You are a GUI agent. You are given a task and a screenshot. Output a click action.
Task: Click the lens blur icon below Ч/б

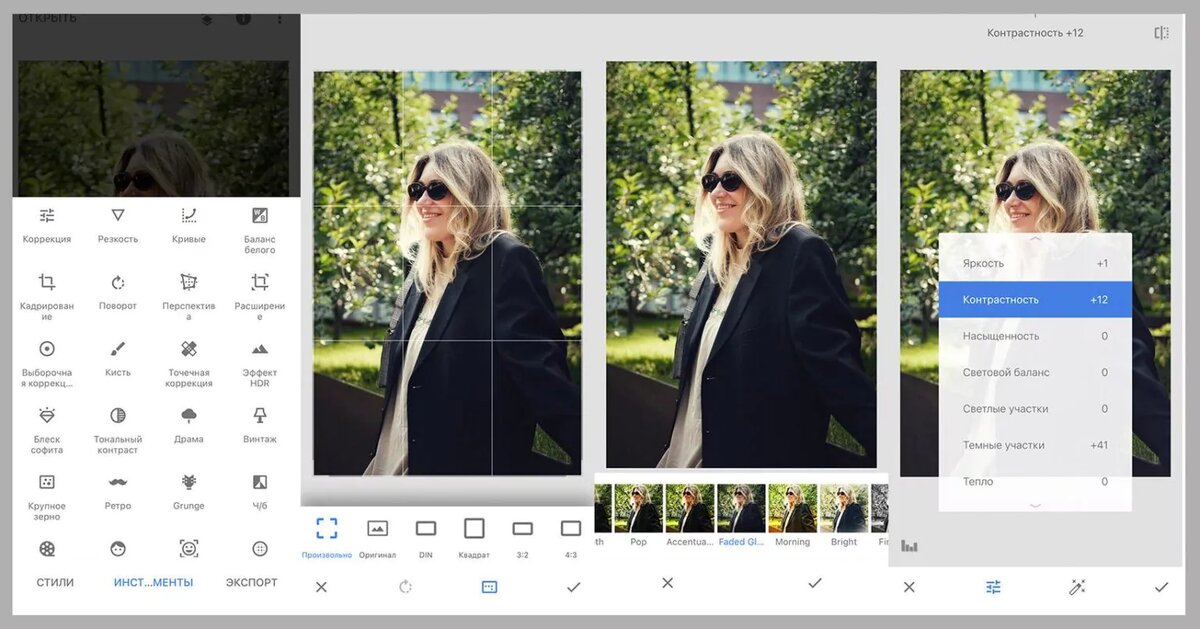pos(260,549)
